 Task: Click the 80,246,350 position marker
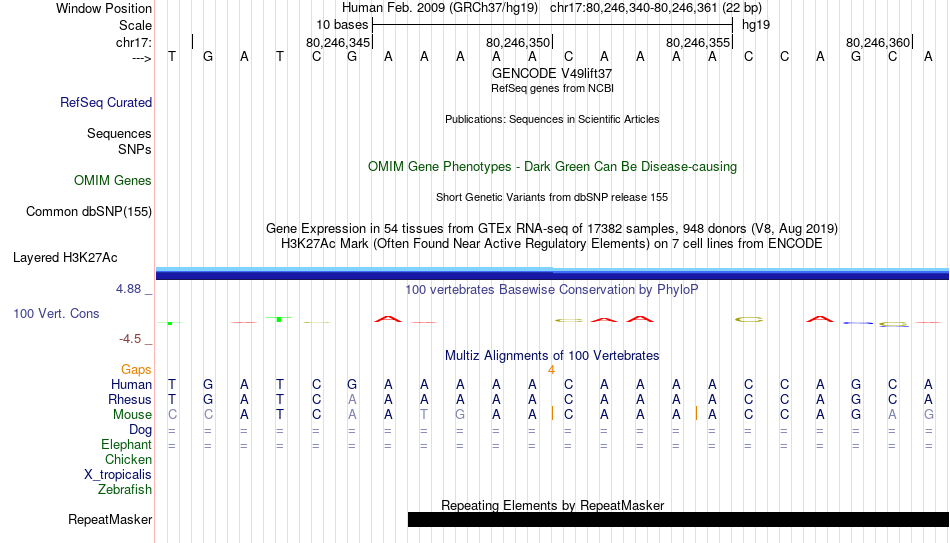click(518, 42)
